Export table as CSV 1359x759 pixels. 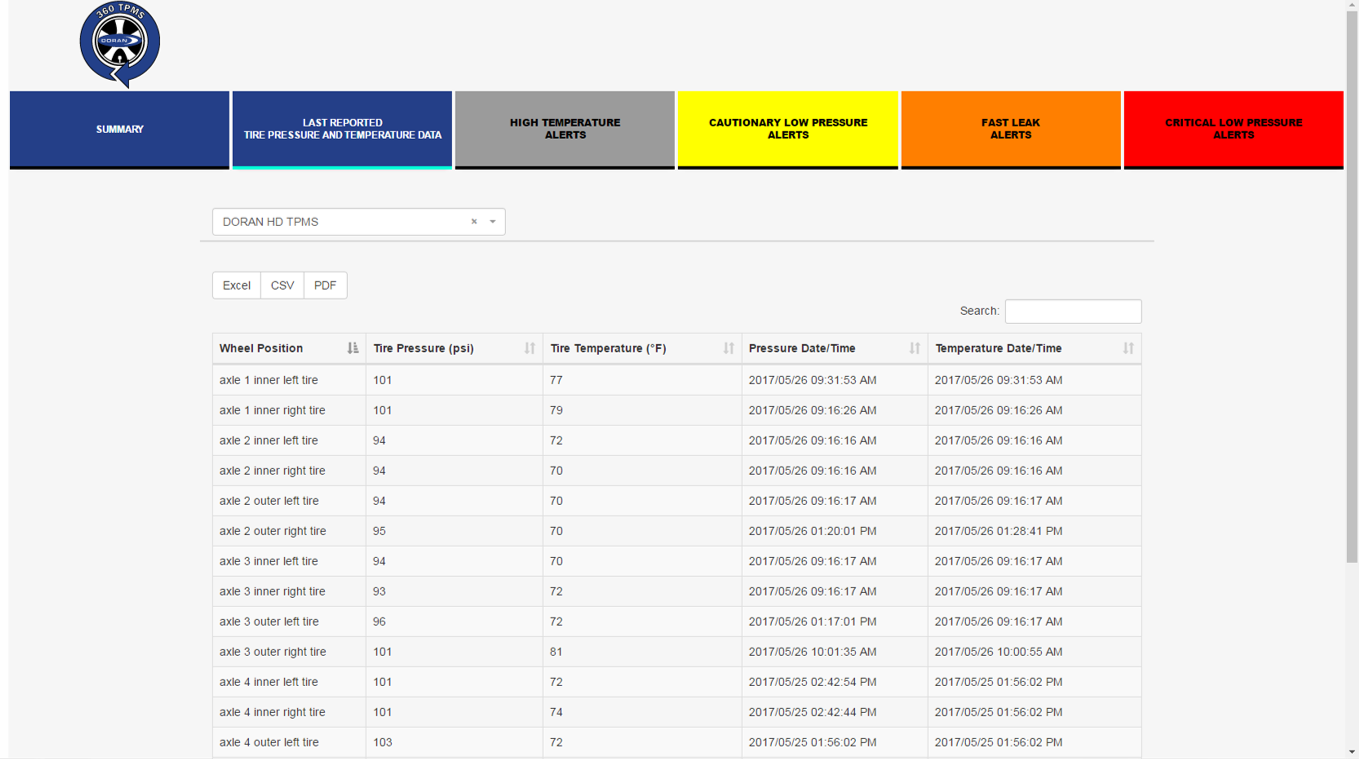[x=282, y=285]
